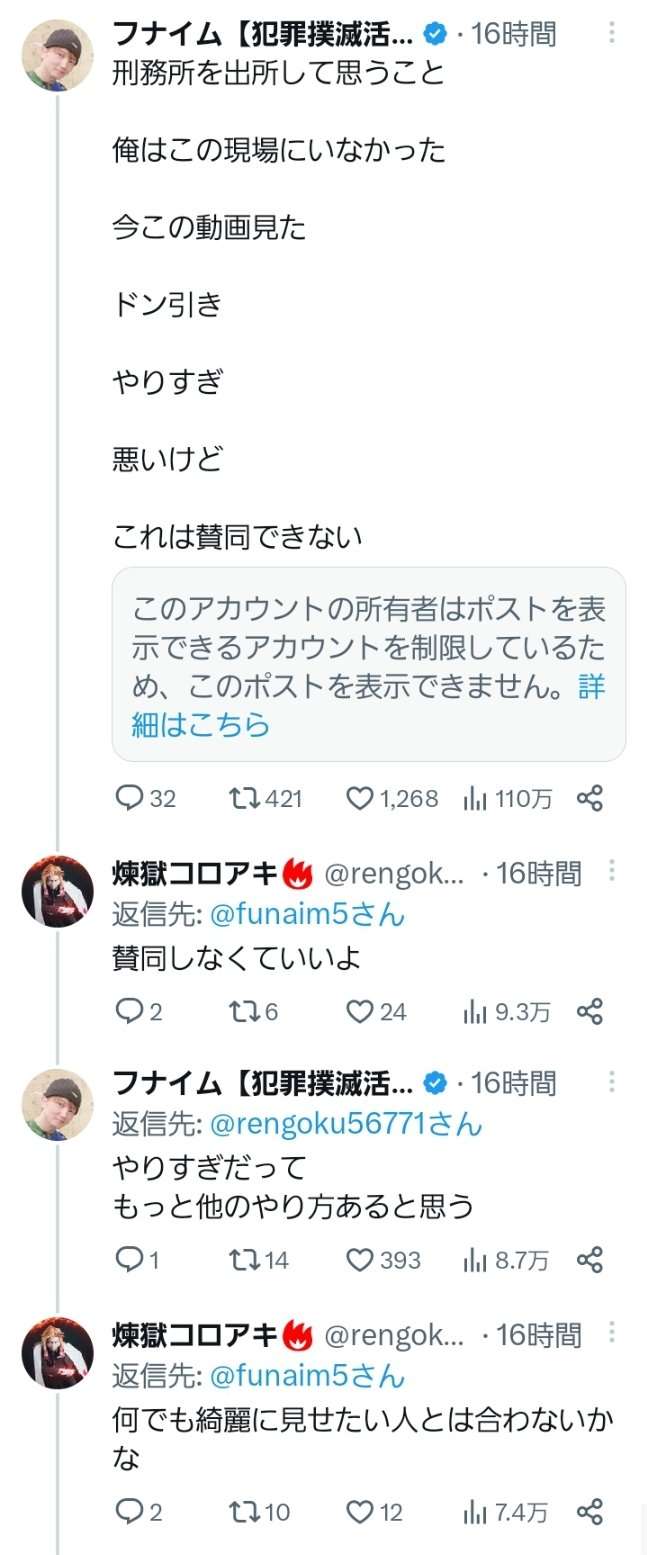Screen dimensions: 647x1555
Task: Like the reply 賛同しなくていいよ
Action: (359, 1011)
